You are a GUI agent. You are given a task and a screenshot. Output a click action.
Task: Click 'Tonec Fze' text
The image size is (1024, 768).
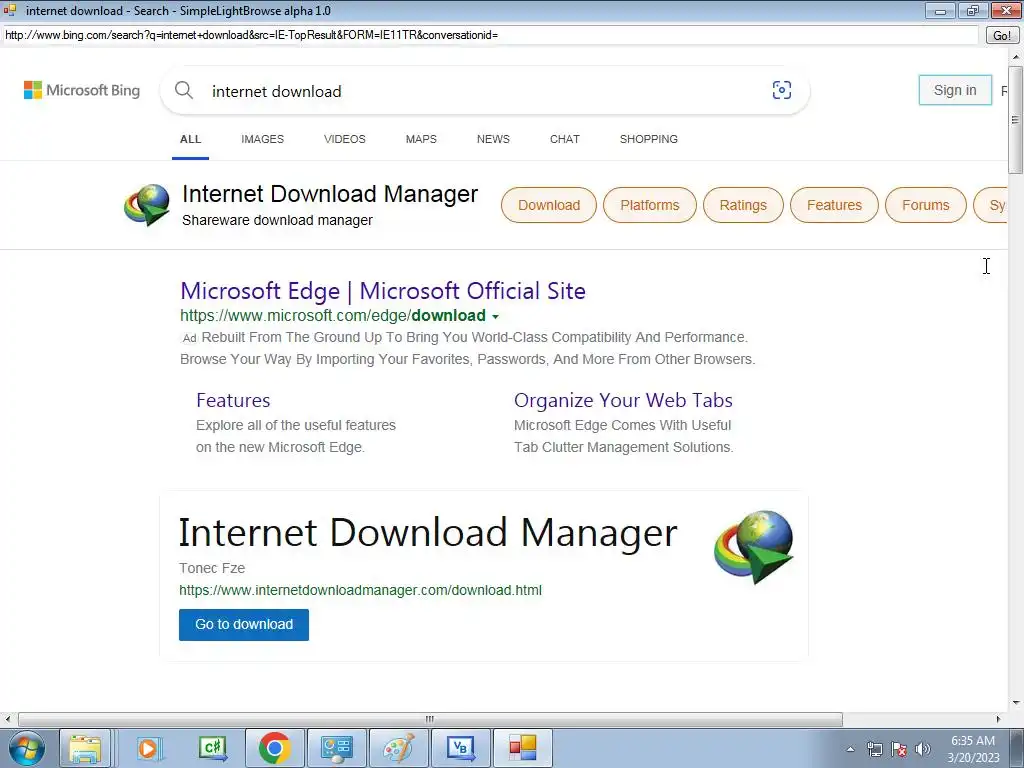point(212,568)
